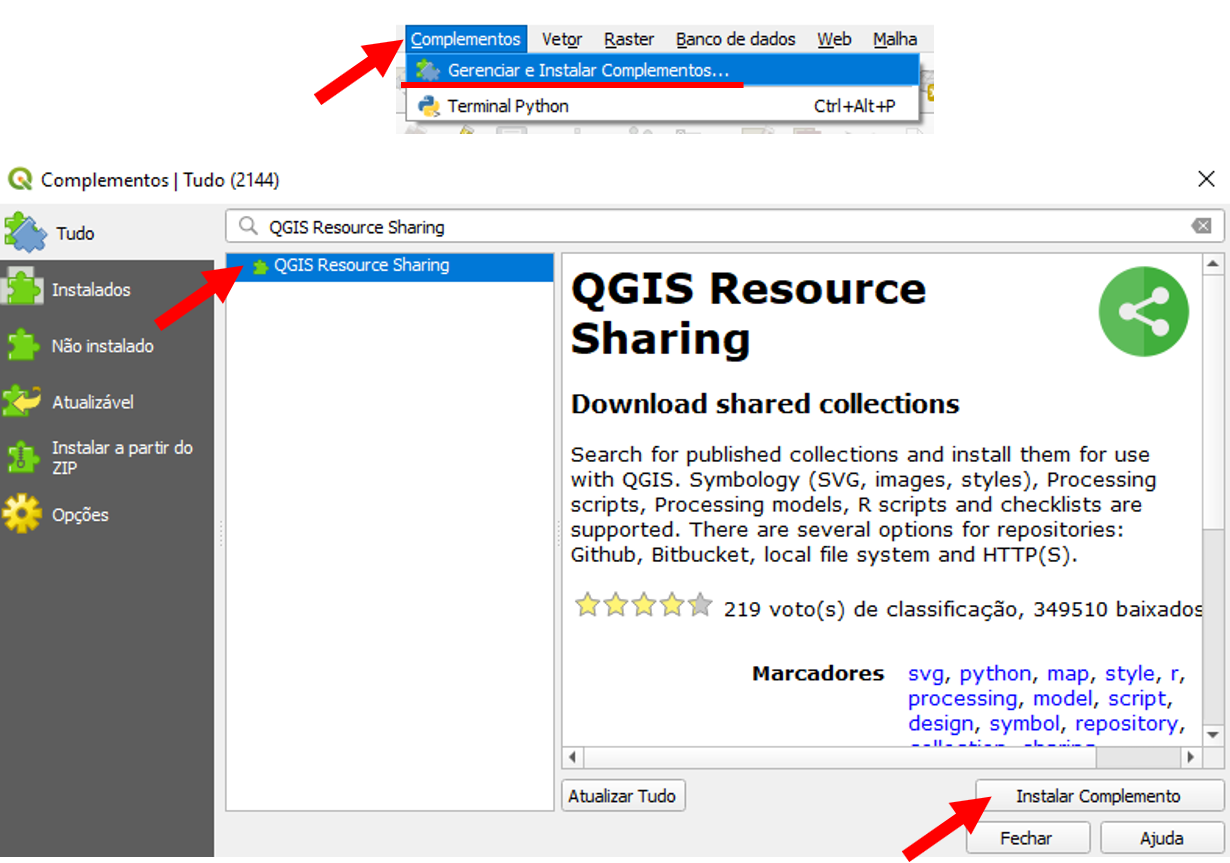Click the green share plugin logo
Viewport: 1230px width, 863px height.
(1143, 312)
